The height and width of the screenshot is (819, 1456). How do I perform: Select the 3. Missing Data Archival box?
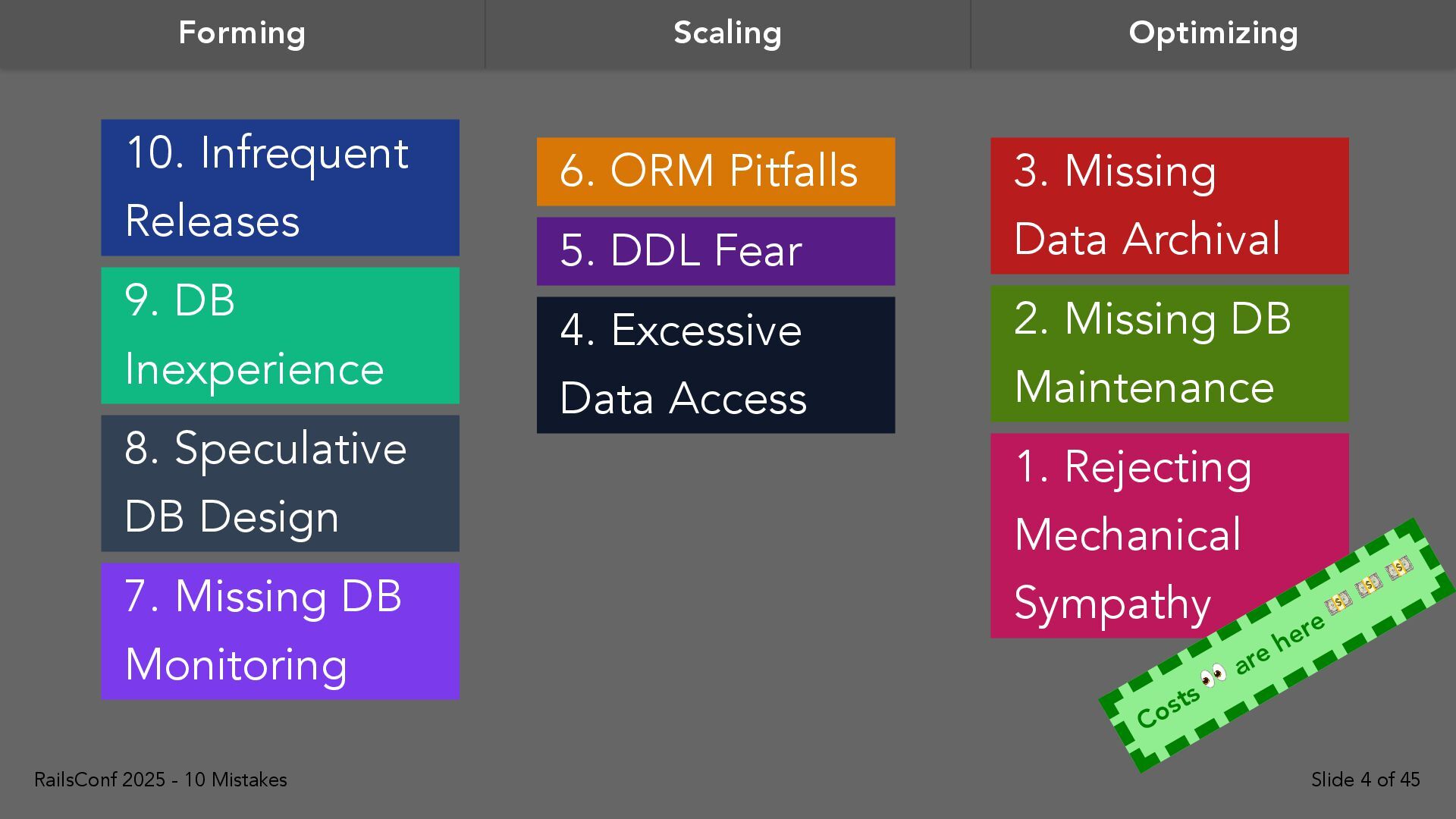point(1169,206)
